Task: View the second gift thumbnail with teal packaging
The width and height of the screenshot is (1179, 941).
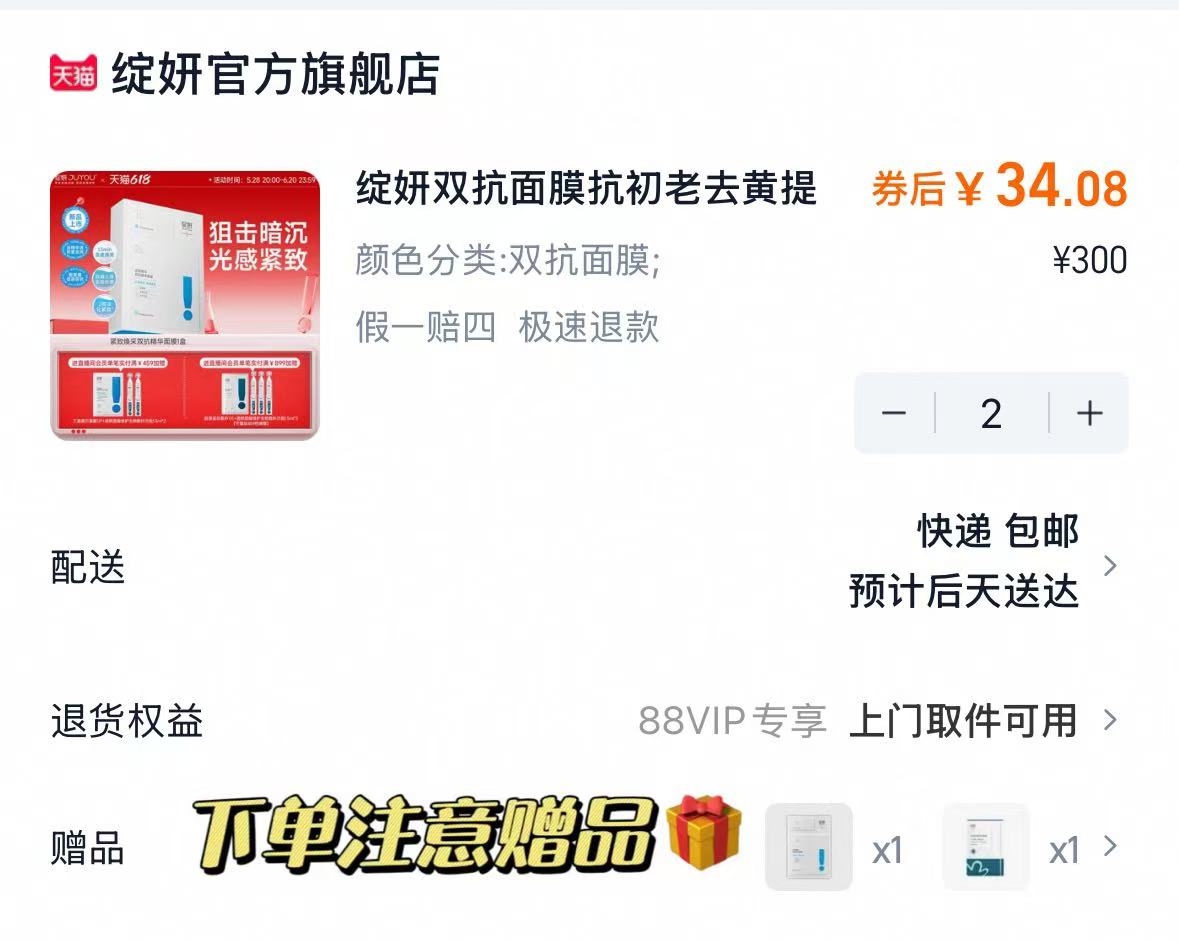Action: tap(986, 847)
